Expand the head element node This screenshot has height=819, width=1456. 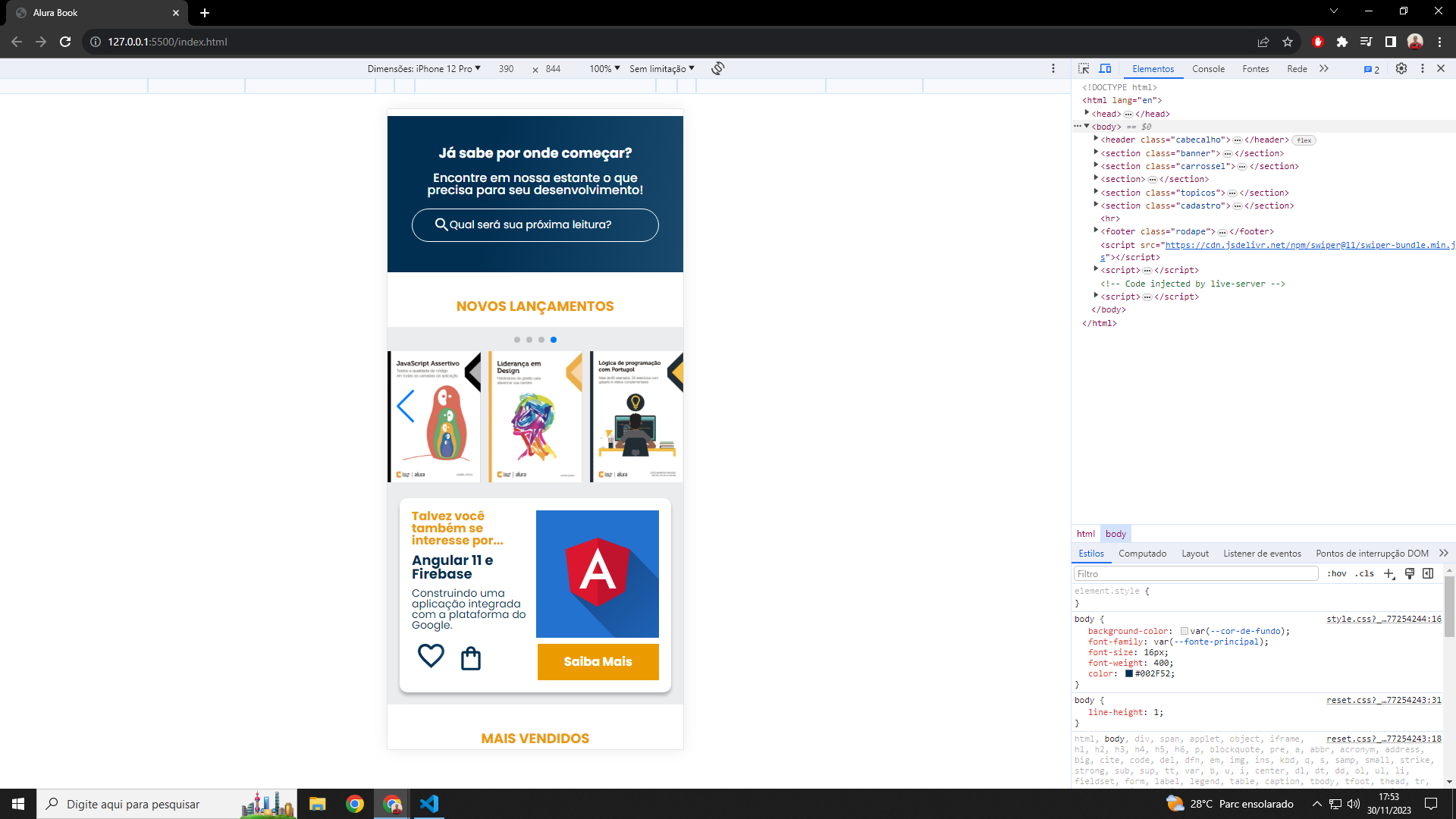click(1087, 113)
